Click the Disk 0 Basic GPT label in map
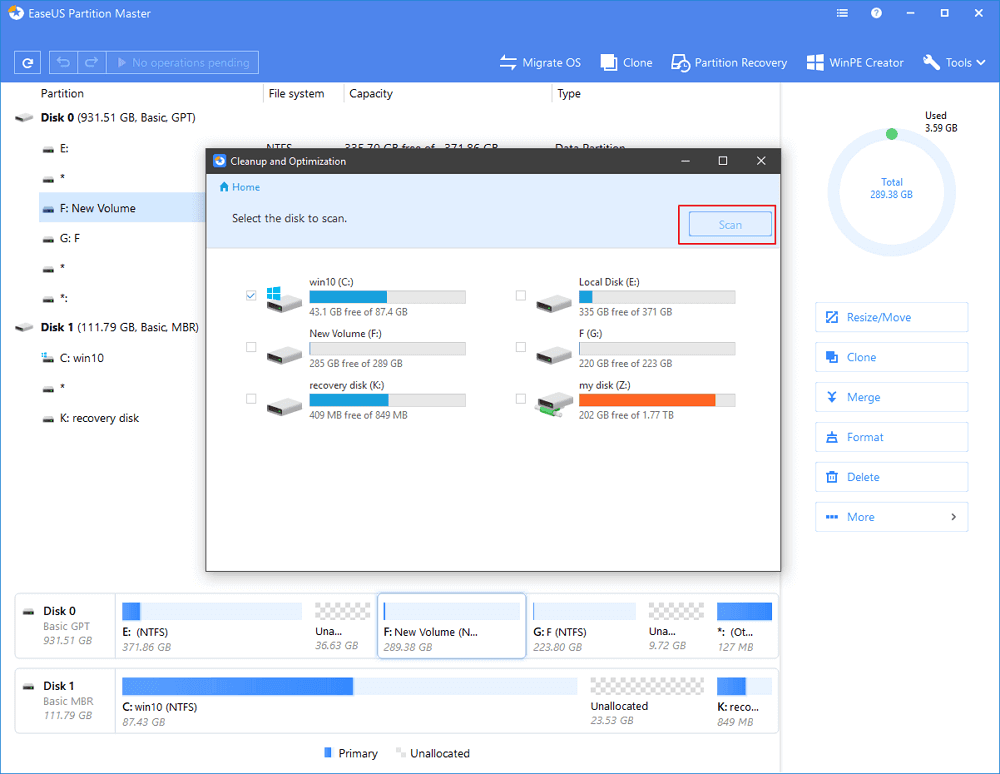This screenshot has height=774, width=1000. pos(66,625)
